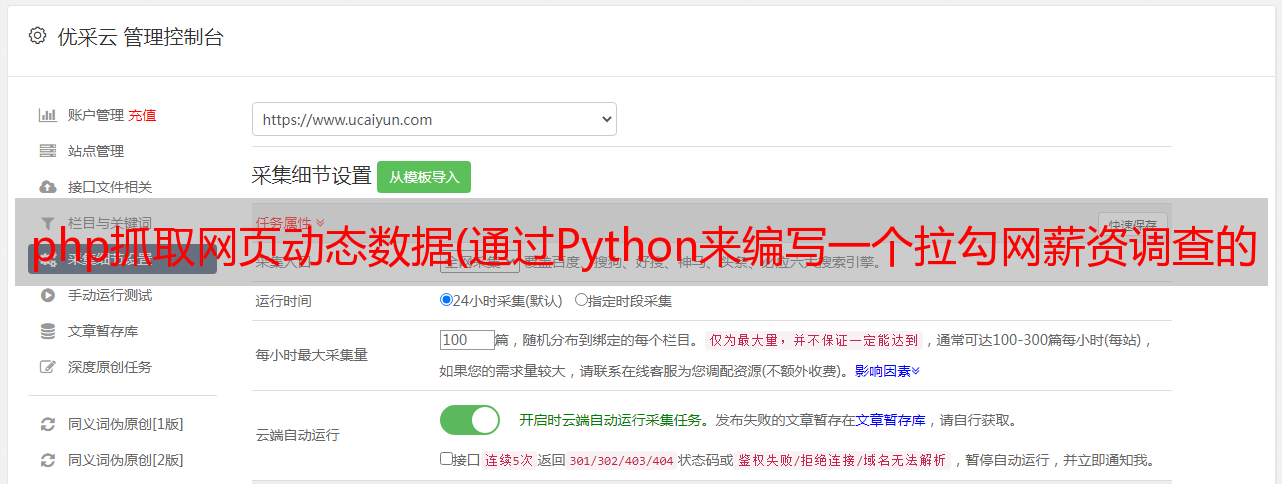This screenshot has width=1282, height=484.
Task: Open the https://www.ucaiyun.com site dropdown
Action: pos(434,119)
